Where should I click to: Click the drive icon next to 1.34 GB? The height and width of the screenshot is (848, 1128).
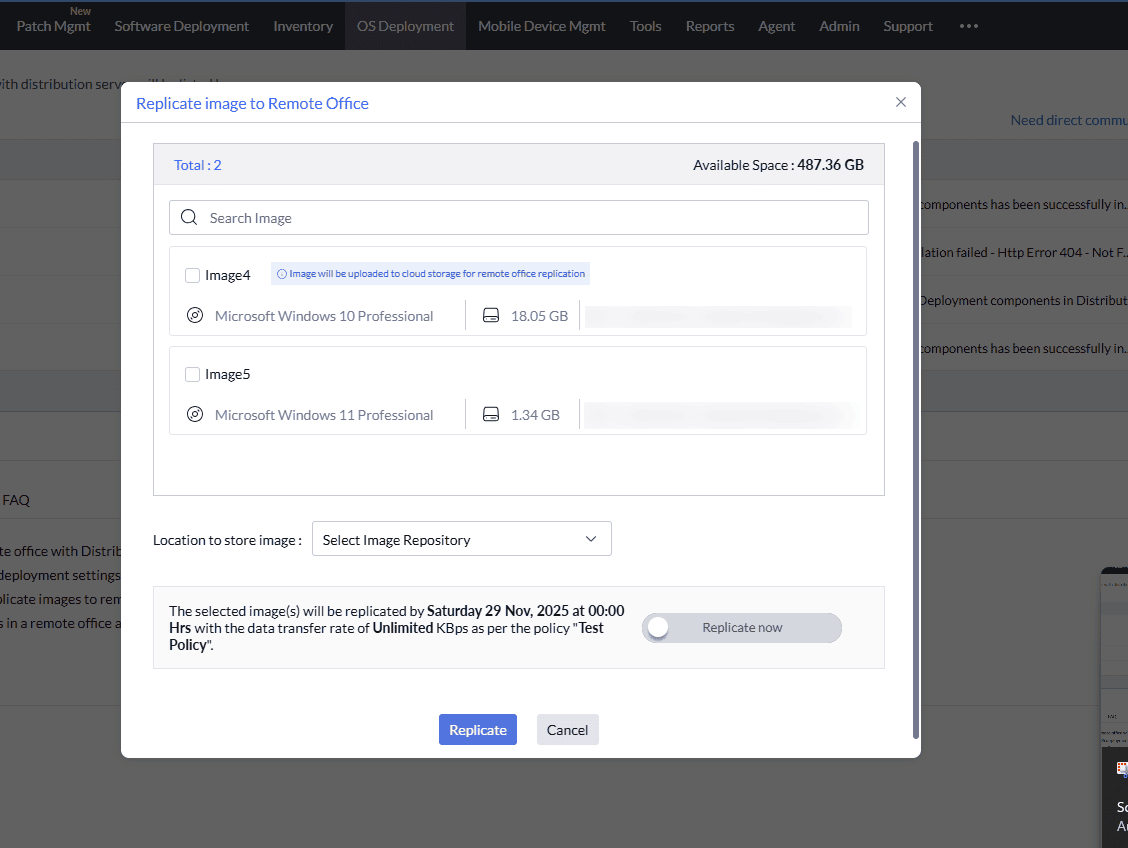pos(491,415)
